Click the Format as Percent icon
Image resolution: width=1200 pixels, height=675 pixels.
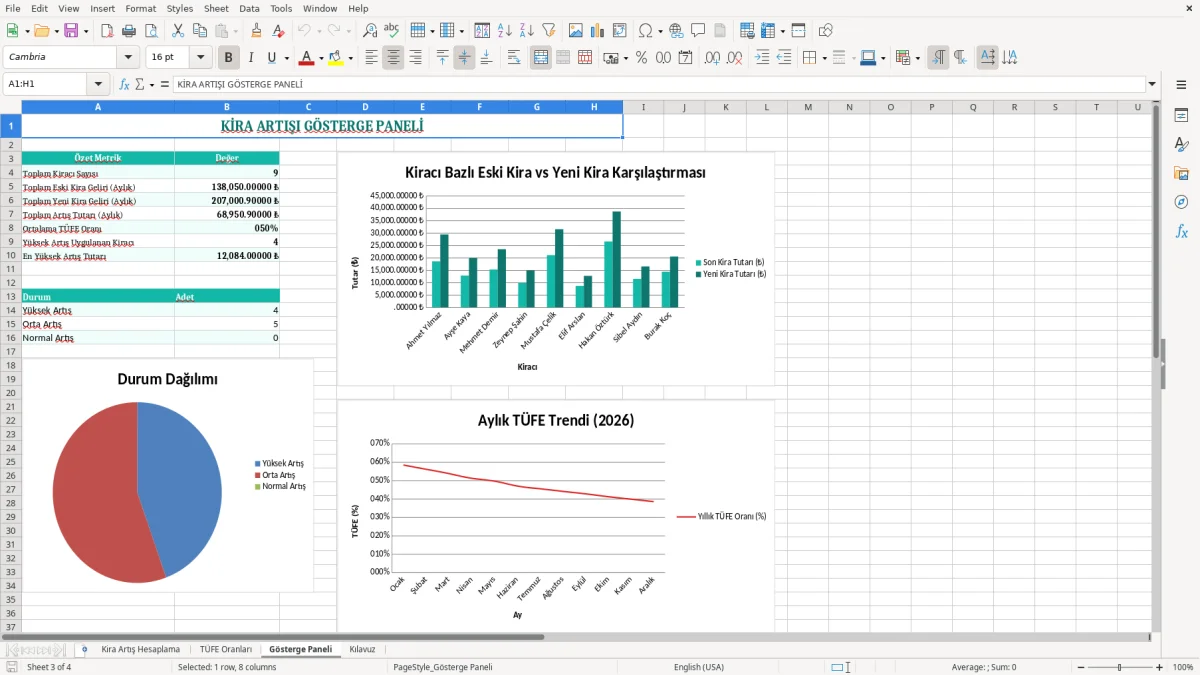click(641, 58)
